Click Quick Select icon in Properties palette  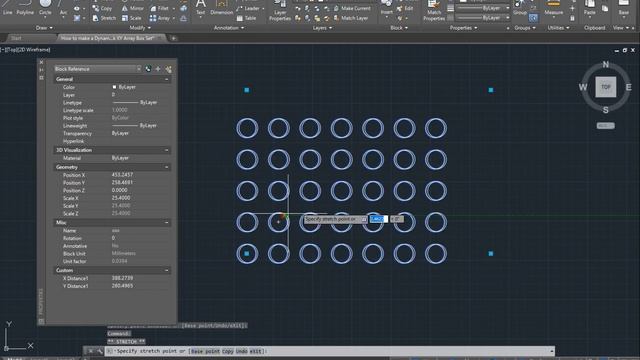[168, 69]
